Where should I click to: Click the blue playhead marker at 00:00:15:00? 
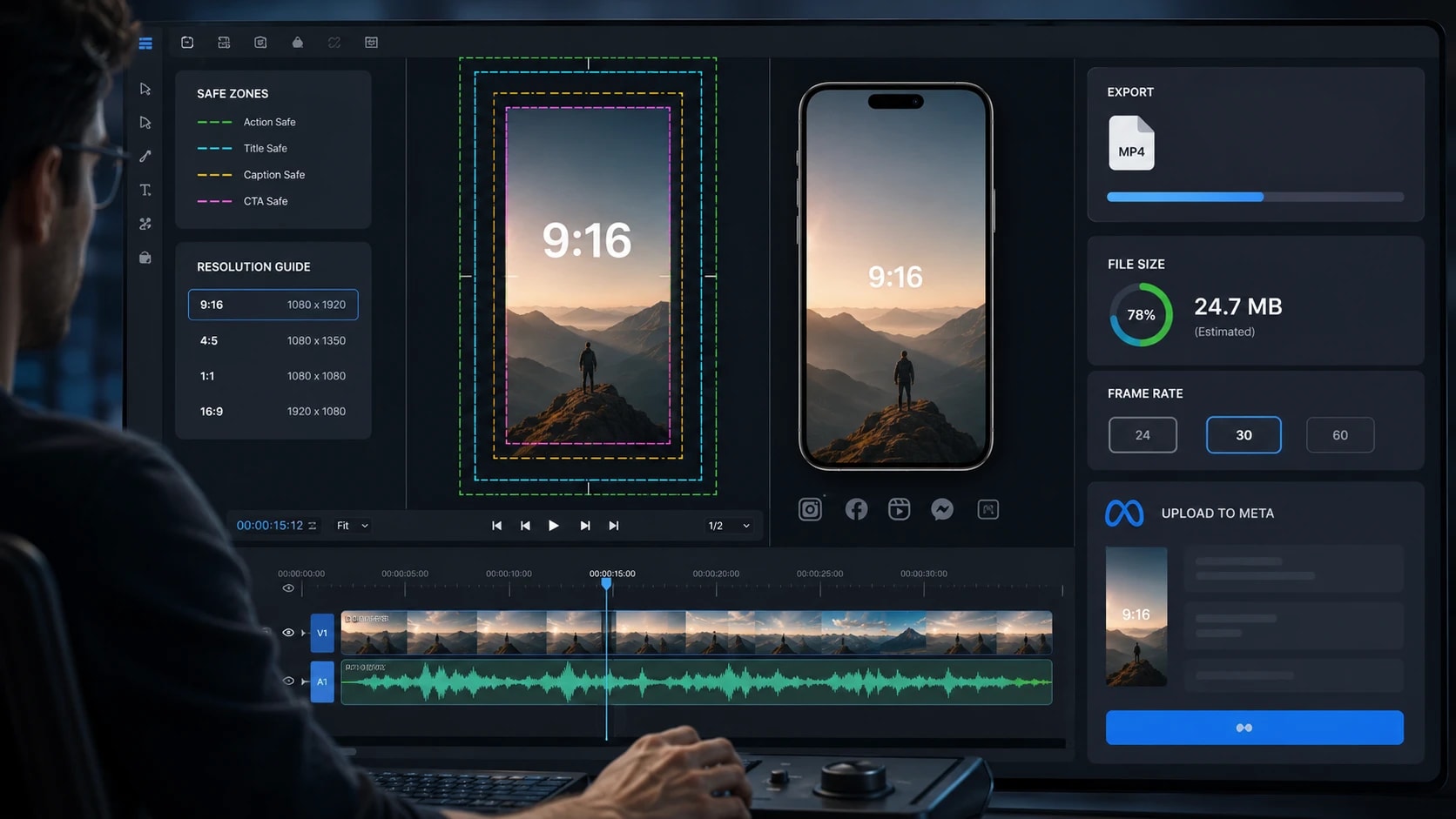(x=606, y=583)
